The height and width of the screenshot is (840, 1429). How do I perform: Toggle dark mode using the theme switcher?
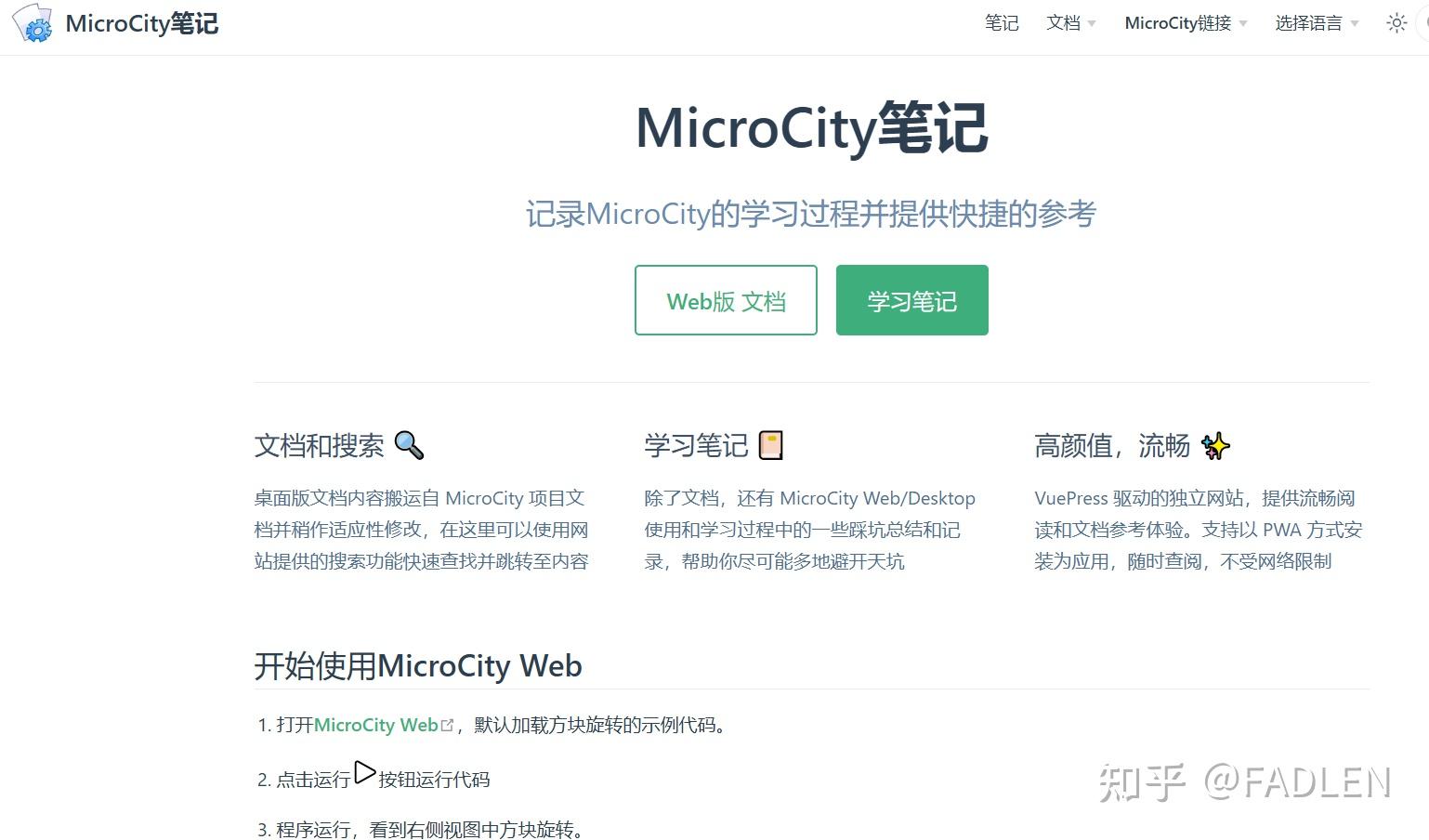[1396, 23]
